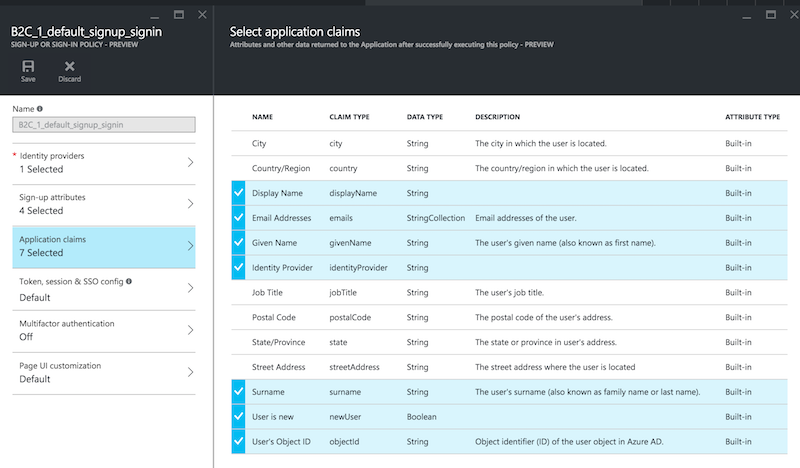Click the '7 Selected' text
800x468 pixels.
pyautogui.click(x=41, y=253)
